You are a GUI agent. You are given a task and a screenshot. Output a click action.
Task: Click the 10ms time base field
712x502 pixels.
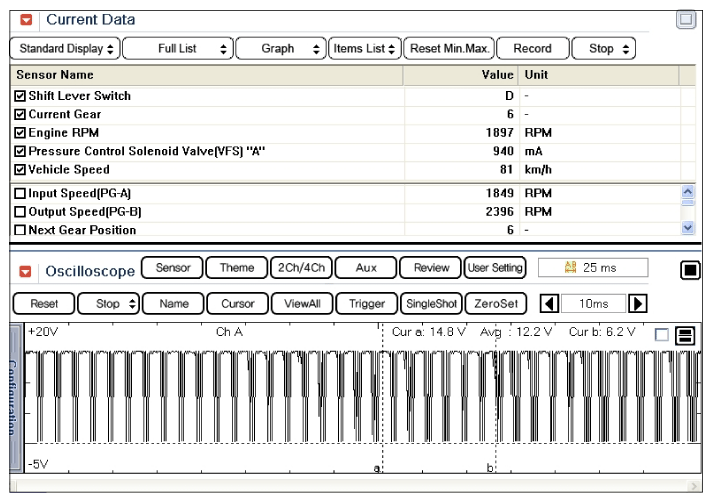[x=593, y=304]
